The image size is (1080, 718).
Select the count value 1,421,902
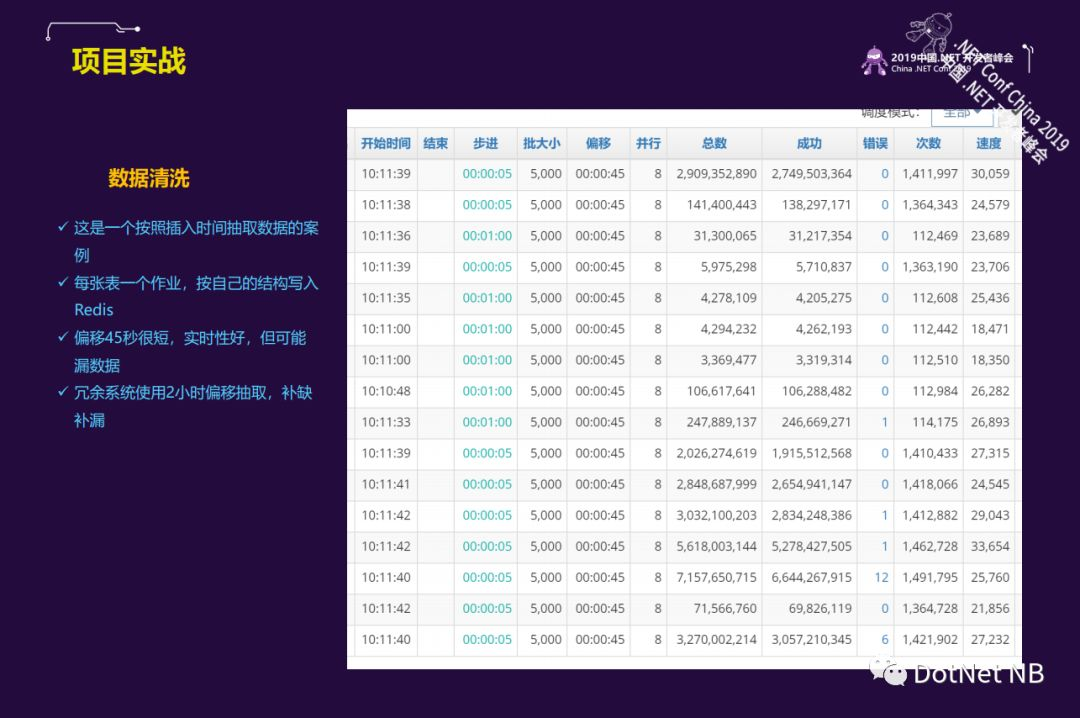click(x=930, y=639)
